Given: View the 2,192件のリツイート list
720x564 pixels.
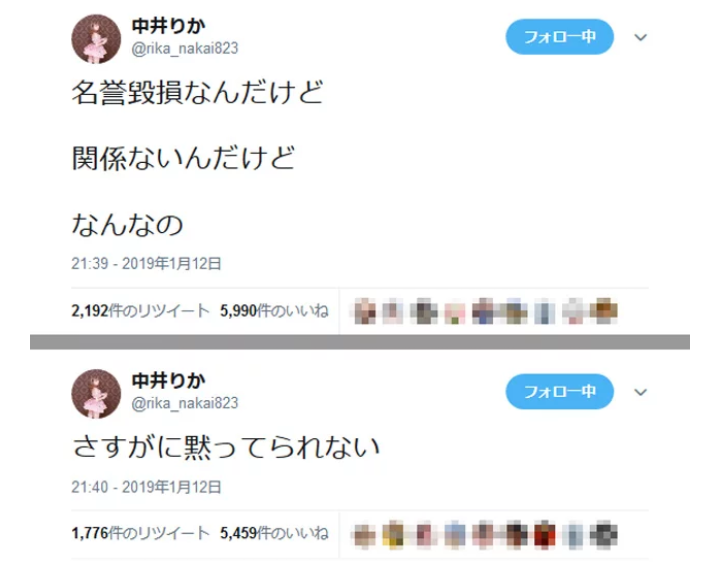Looking at the screenshot, I should pyautogui.click(x=141, y=311).
